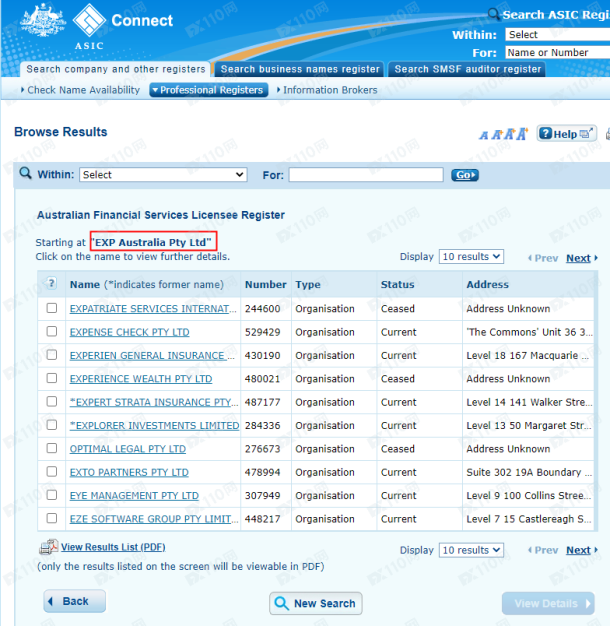Expand Information Brokers menu
610x626 pixels.
tap(327, 90)
